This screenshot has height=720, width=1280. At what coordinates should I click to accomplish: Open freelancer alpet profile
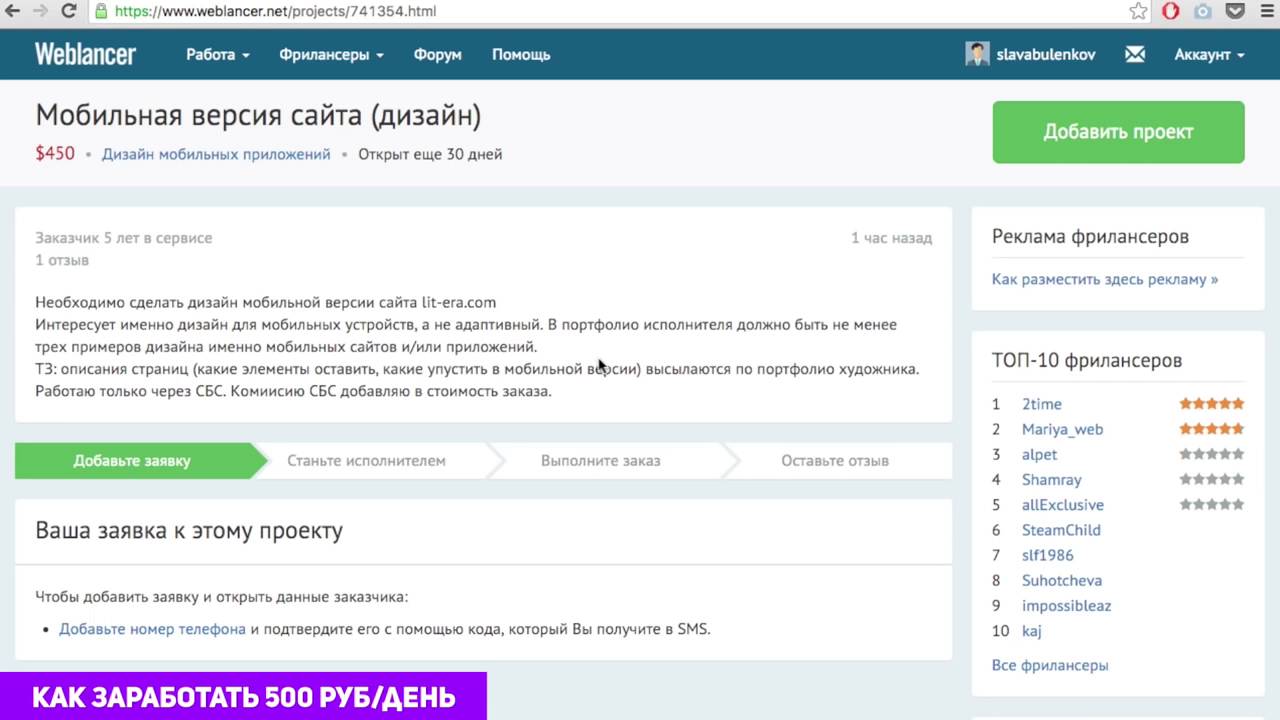1039,454
